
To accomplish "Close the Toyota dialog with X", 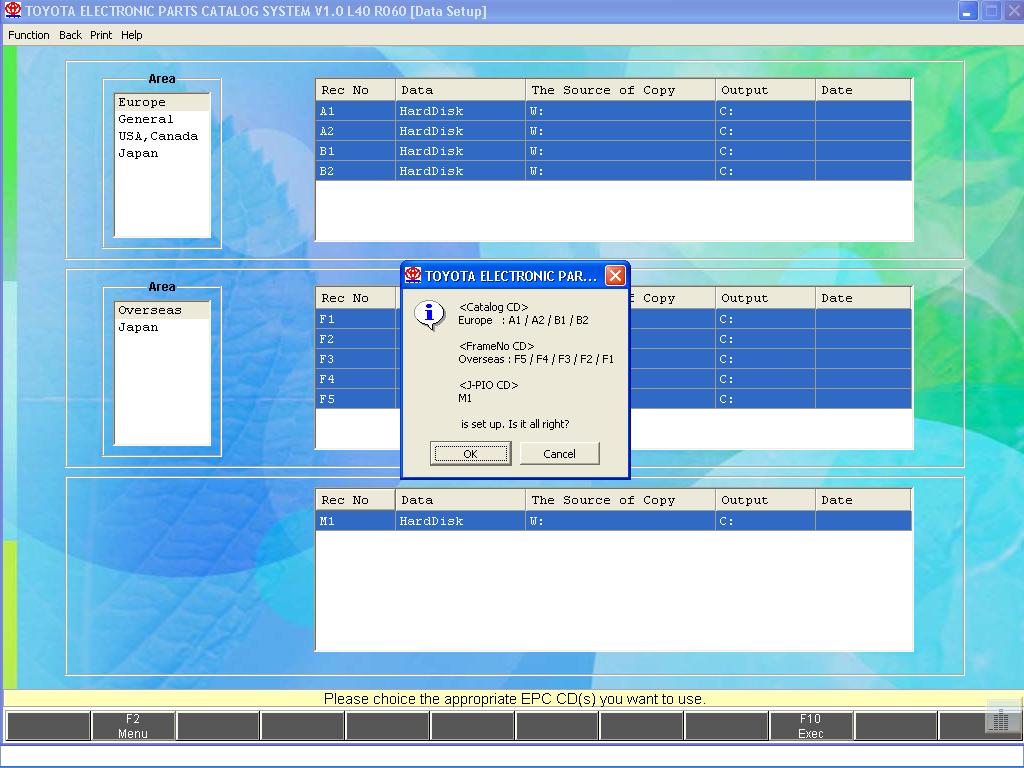I will coord(615,276).
